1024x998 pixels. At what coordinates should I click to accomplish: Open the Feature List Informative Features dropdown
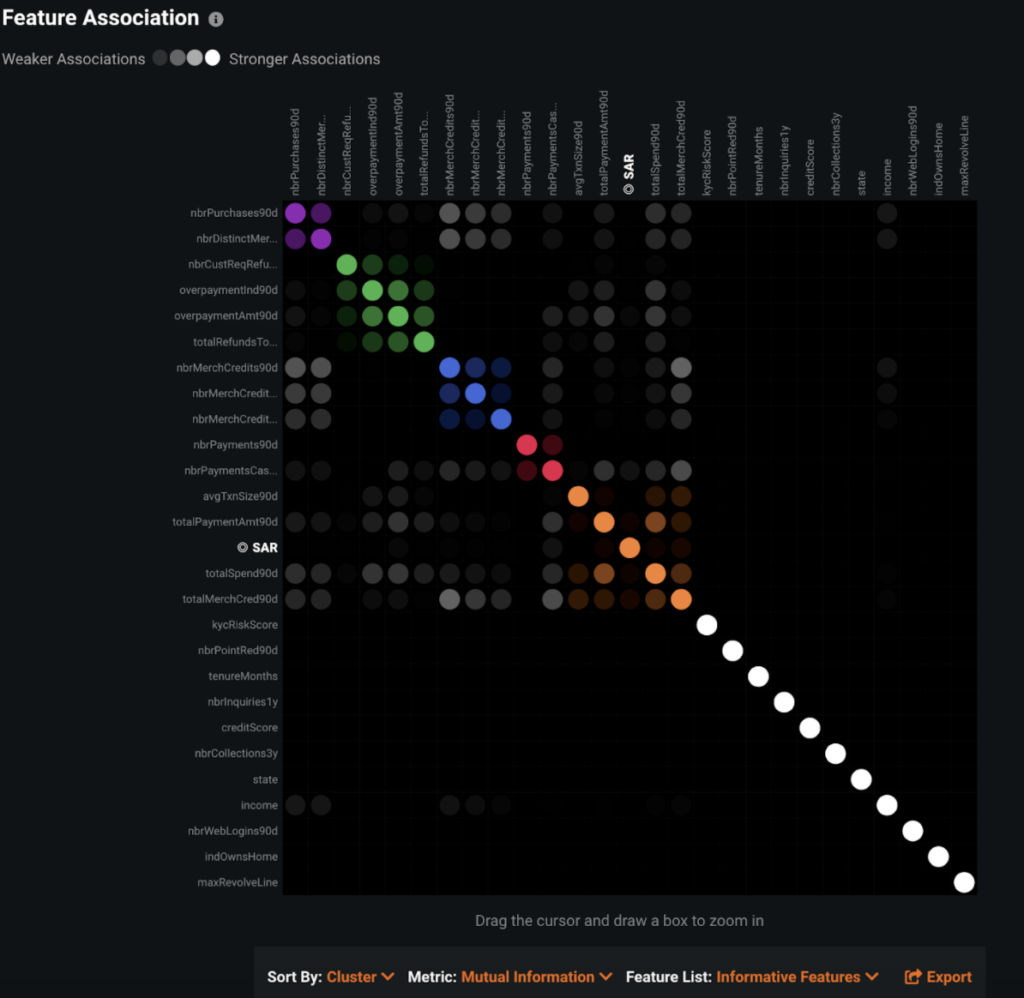[x=797, y=976]
